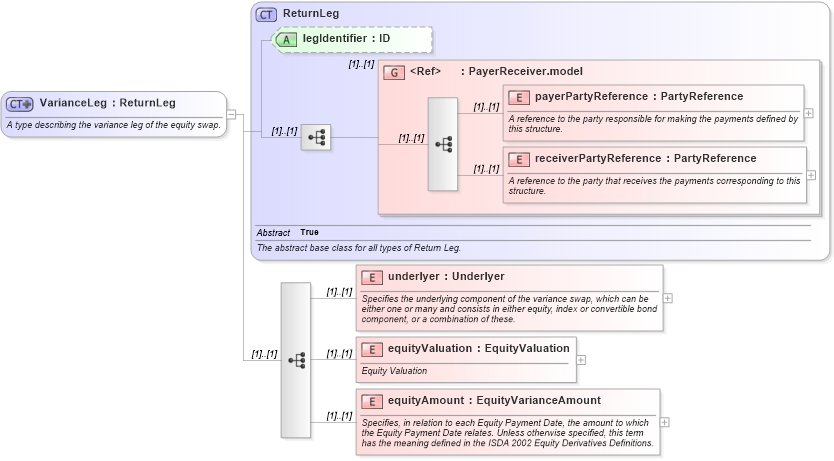The width and height of the screenshot is (834, 461).
Task: Click the equityAmount 'Equity Payment Date' description
Action: pos(507,433)
